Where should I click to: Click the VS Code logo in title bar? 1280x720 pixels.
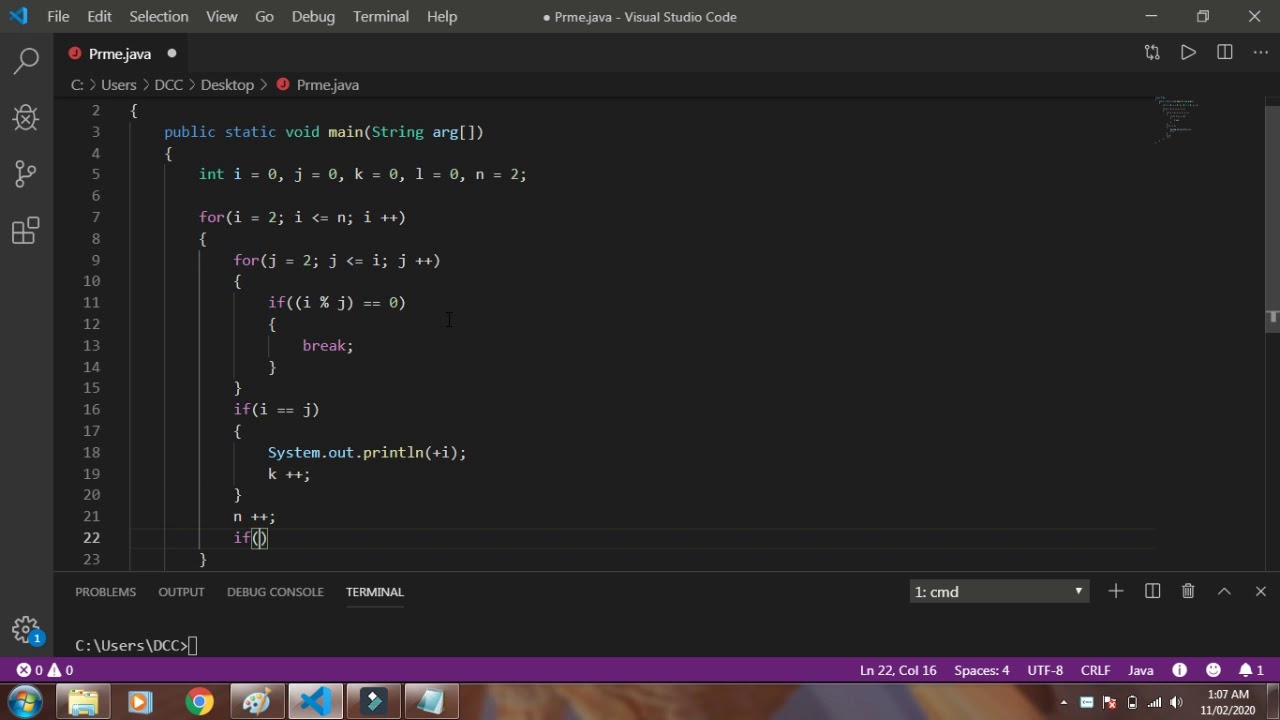coord(18,16)
